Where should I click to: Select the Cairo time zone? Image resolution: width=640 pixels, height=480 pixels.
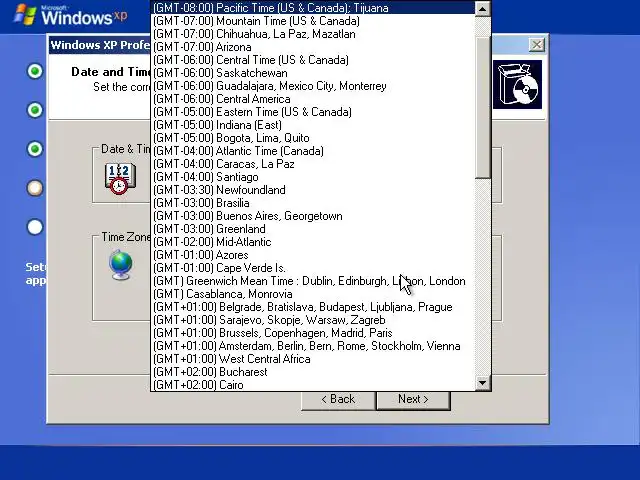(313, 385)
